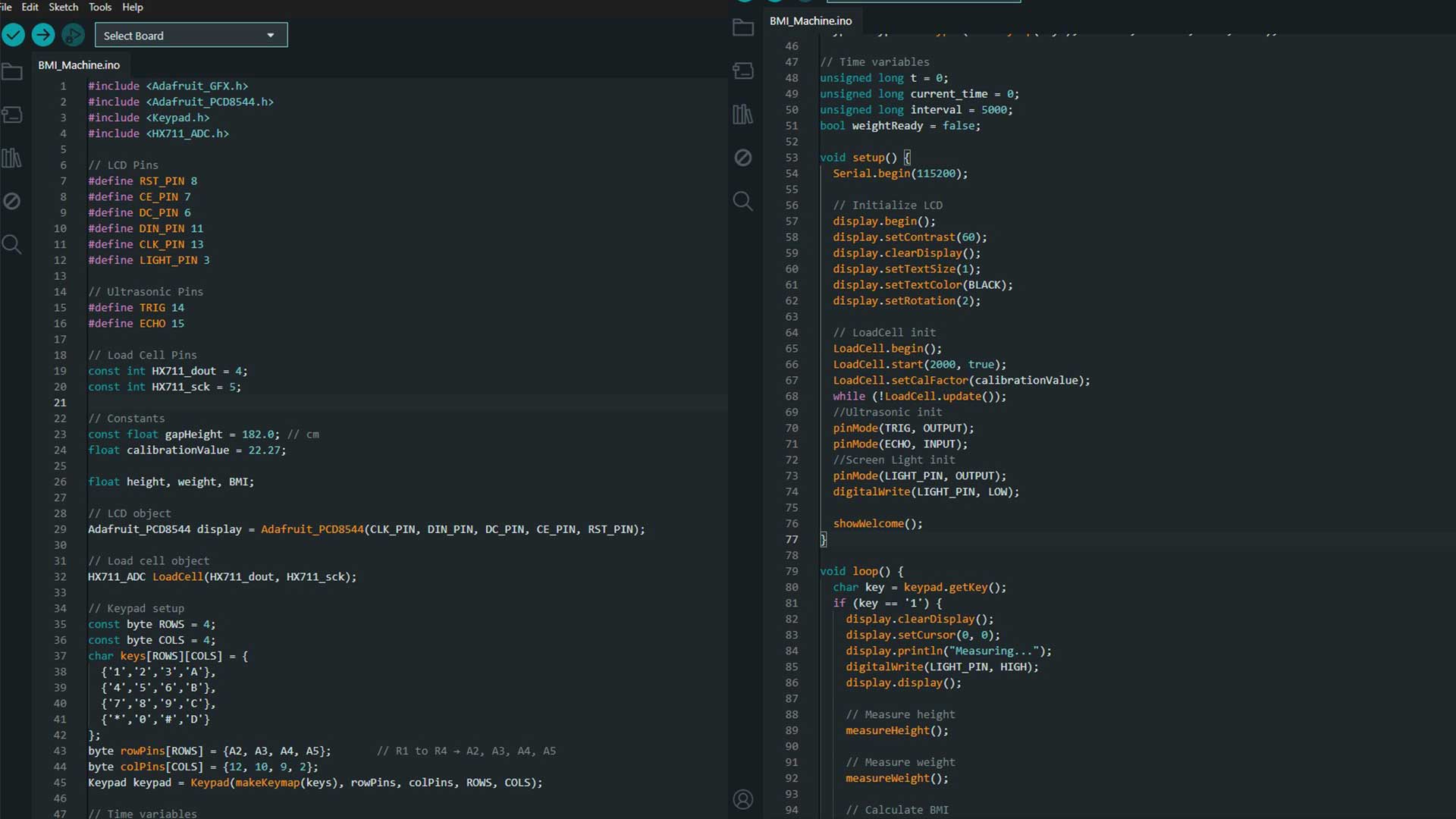Image resolution: width=1456 pixels, height=819 pixels.
Task: Click 'pinMode(TRIG, OUTPUT);' line
Action: point(904,428)
